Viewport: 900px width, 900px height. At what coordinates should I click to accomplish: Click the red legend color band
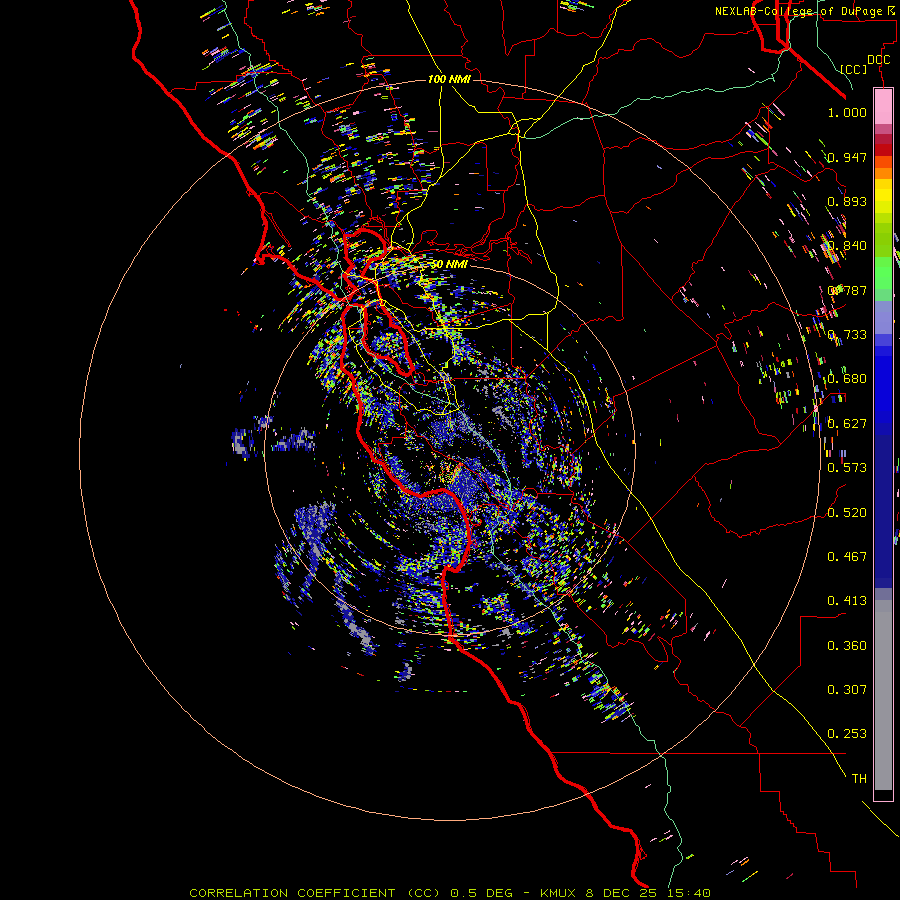pyautogui.click(x=883, y=150)
